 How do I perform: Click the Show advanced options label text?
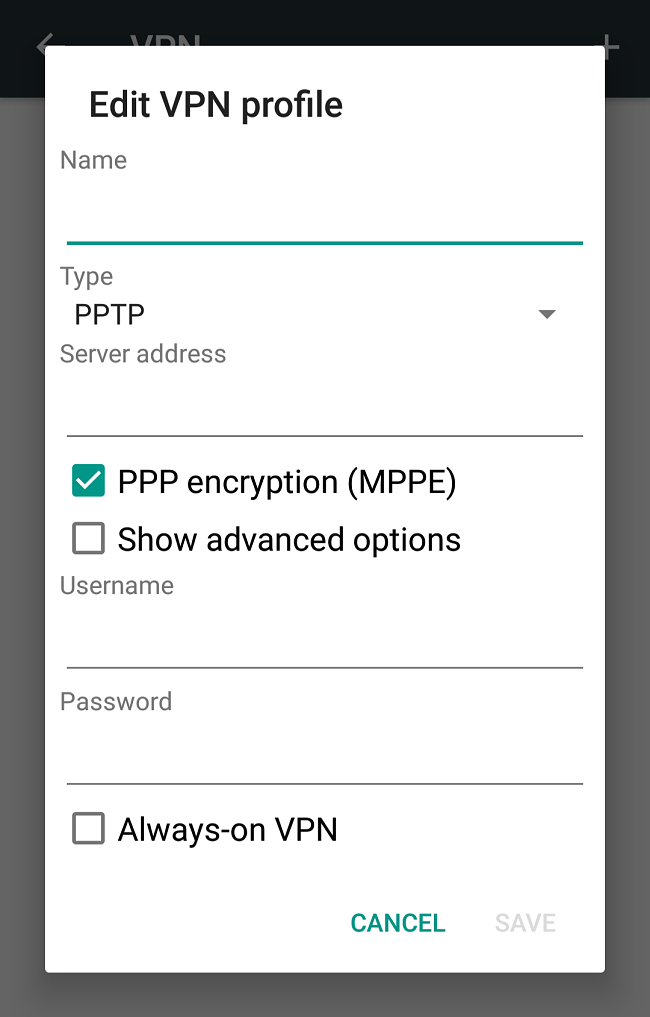[x=289, y=538]
